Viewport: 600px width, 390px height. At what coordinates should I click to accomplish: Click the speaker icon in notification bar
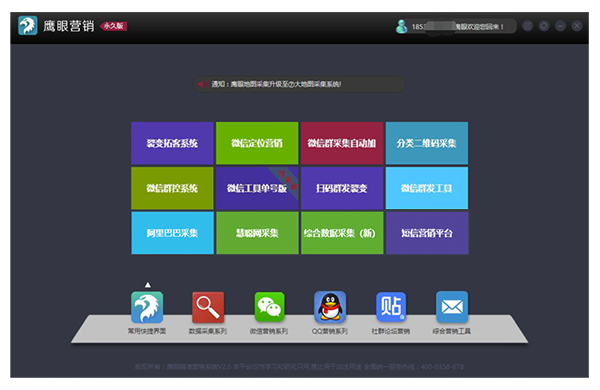coord(203,84)
